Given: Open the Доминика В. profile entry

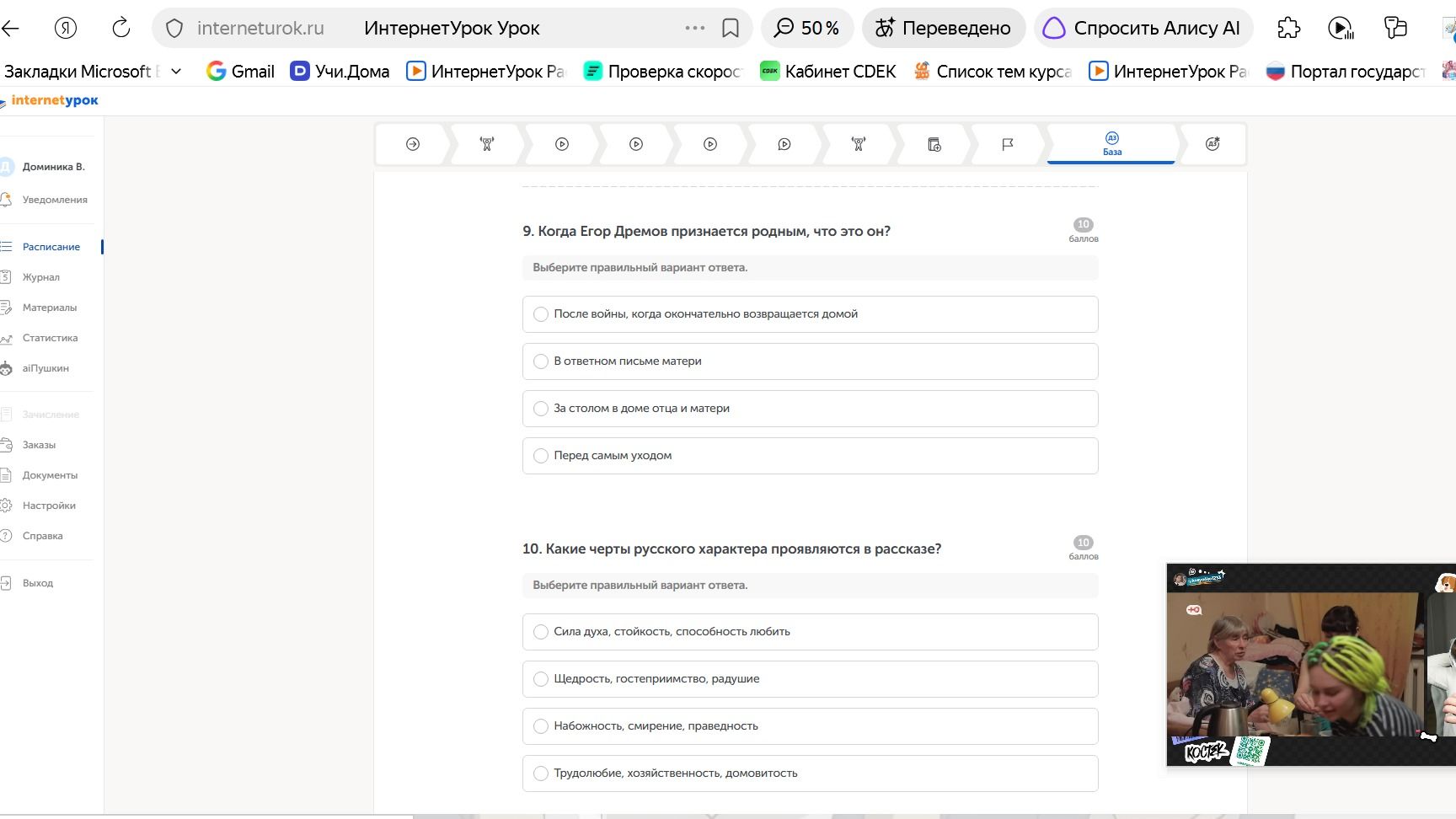Looking at the screenshot, I should pyautogui.click(x=53, y=167).
